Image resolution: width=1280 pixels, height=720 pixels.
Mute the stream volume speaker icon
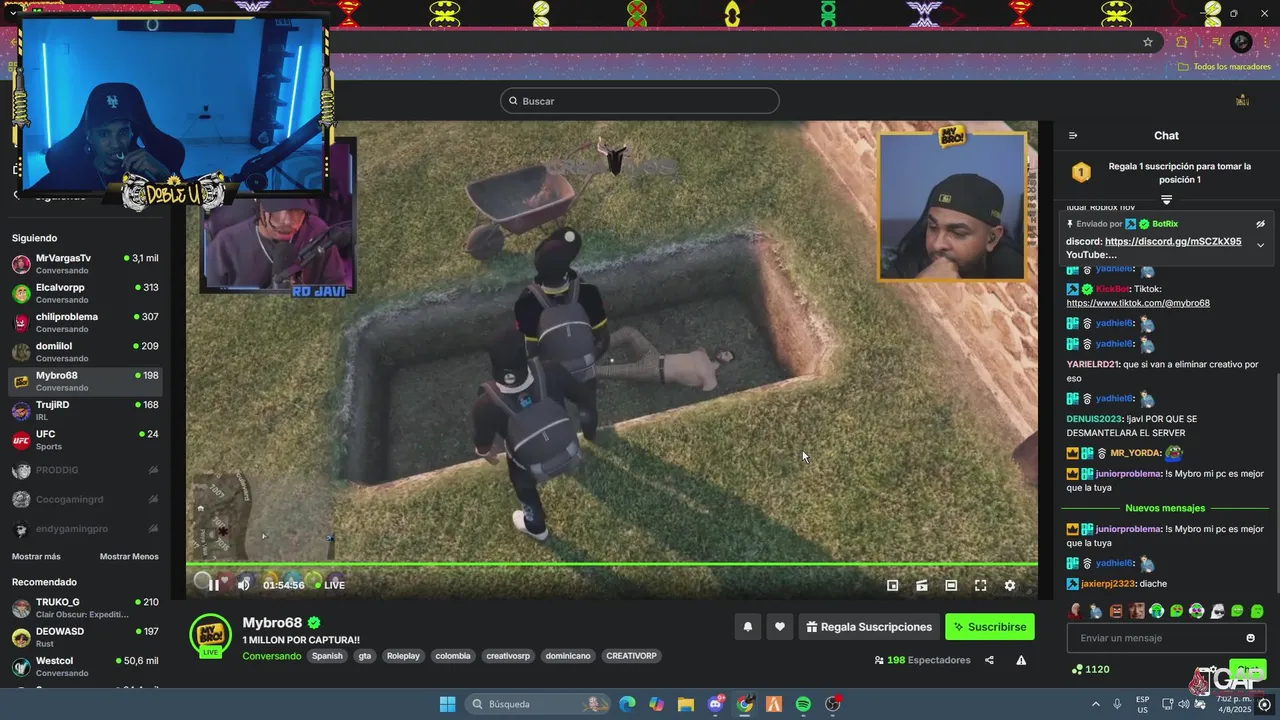(243, 585)
